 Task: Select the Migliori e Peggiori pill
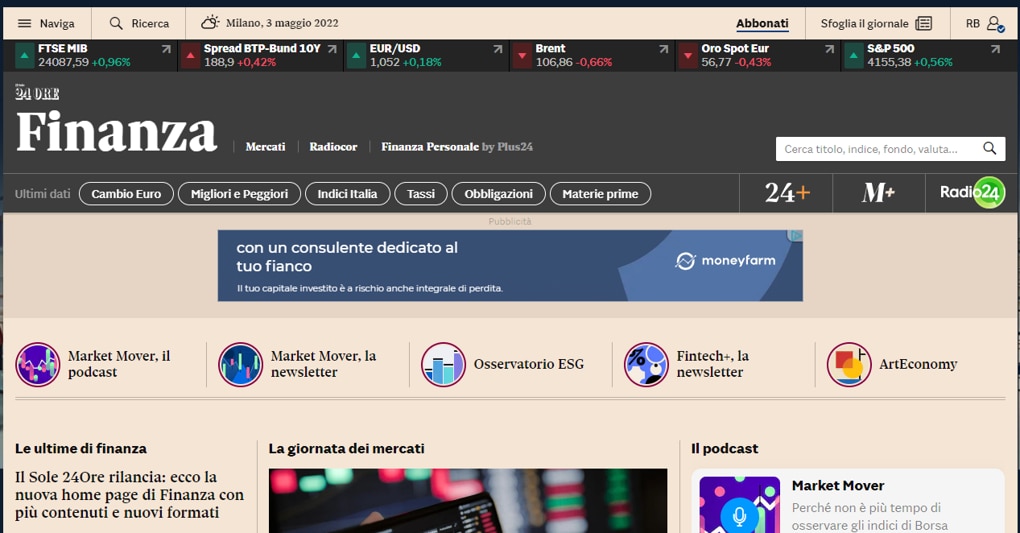pyautogui.click(x=239, y=194)
